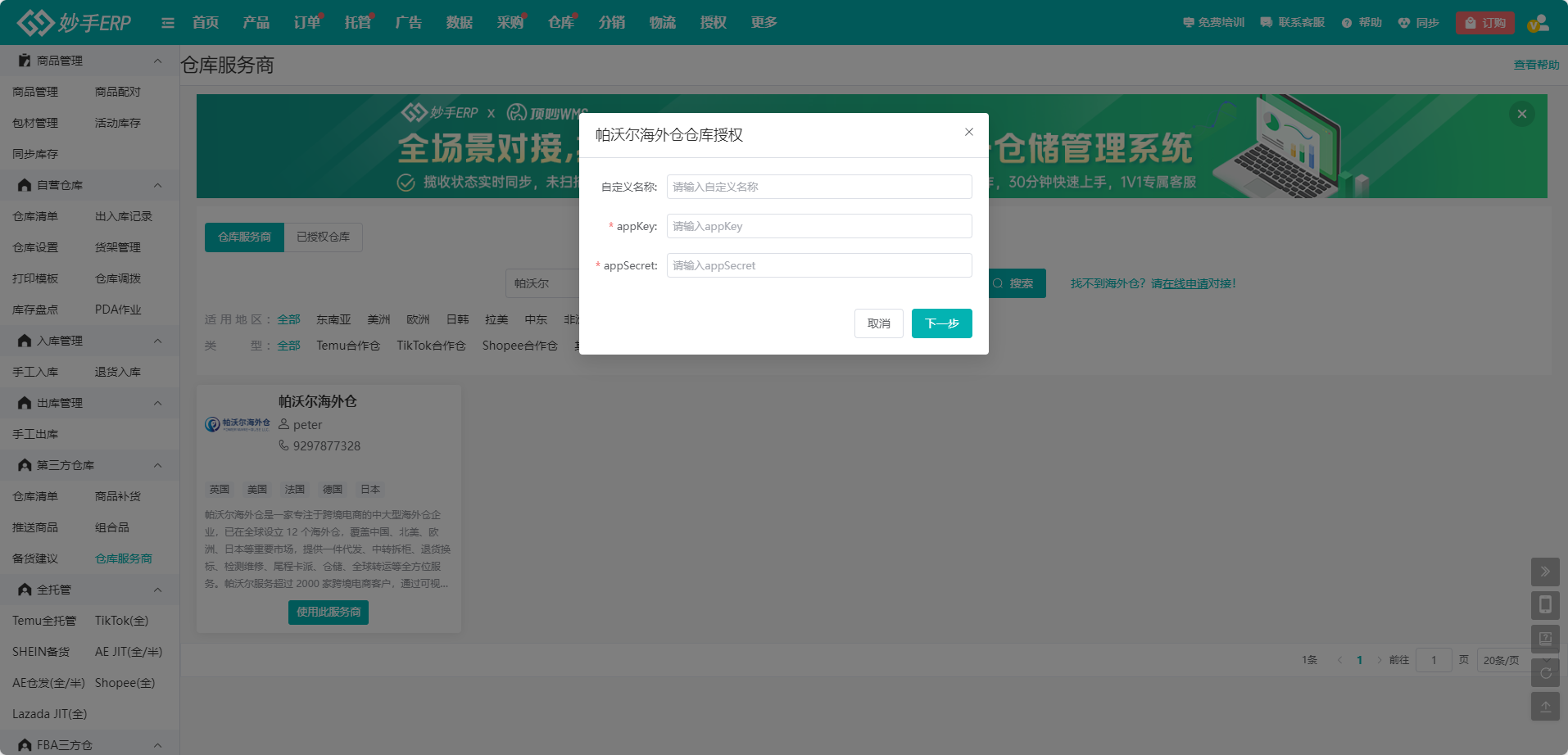Collapse the 自营仓库 sidebar section
1568x755 pixels.
coord(157,185)
